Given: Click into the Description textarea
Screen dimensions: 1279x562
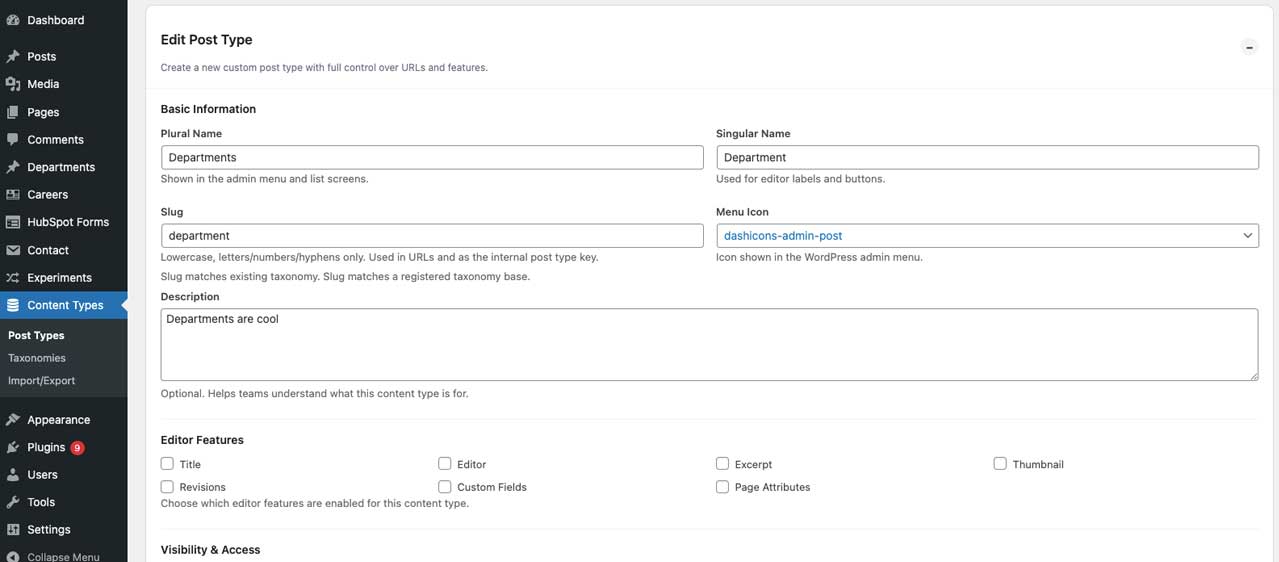Looking at the screenshot, I should (709, 344).
